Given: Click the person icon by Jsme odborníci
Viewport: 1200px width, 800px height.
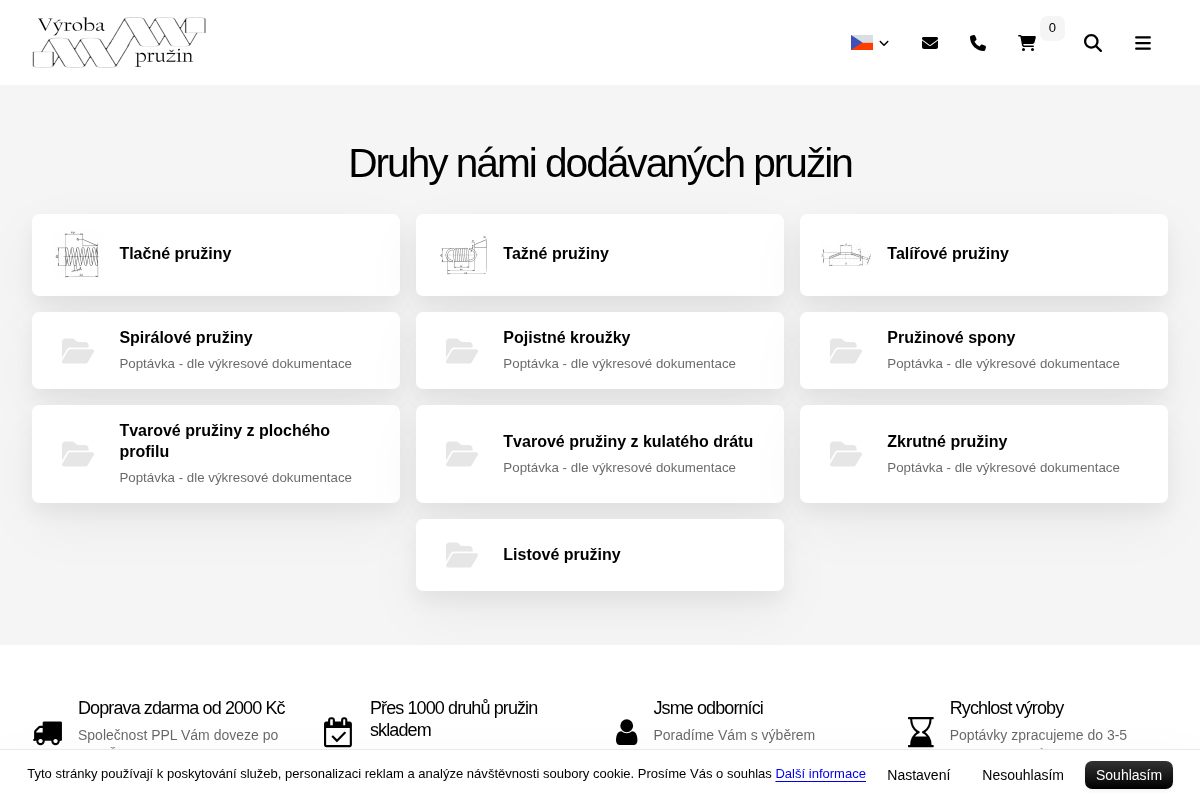Looking at the screenshot, I should 627,732.
